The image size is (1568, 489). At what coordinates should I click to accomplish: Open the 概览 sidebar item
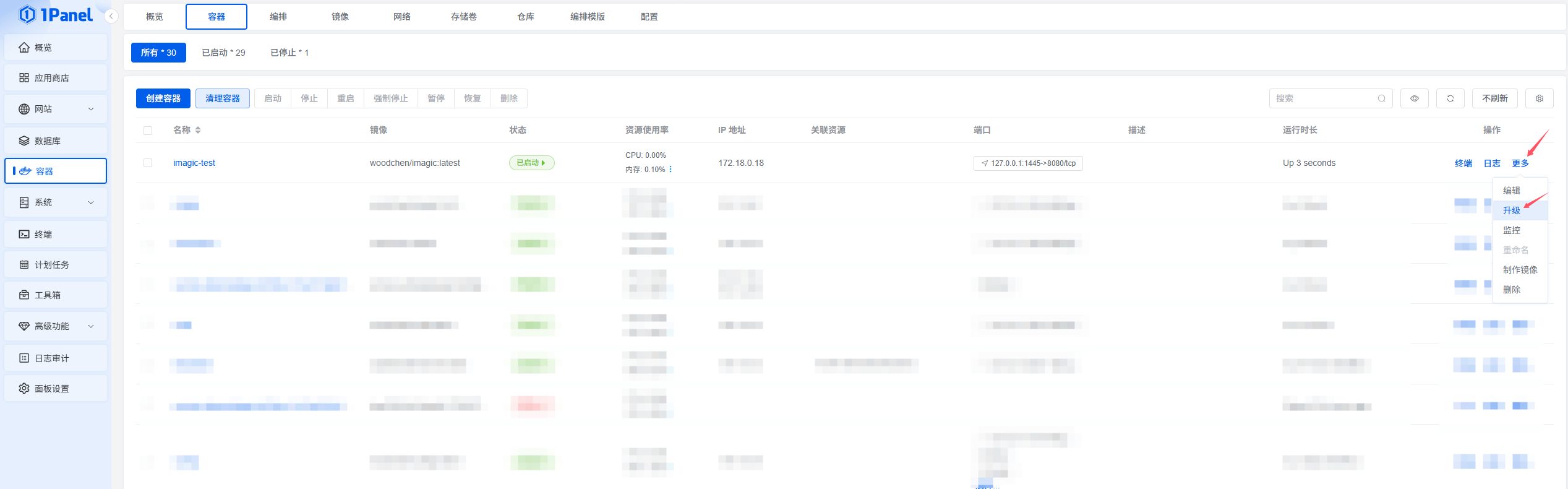(x=56, y=48)
